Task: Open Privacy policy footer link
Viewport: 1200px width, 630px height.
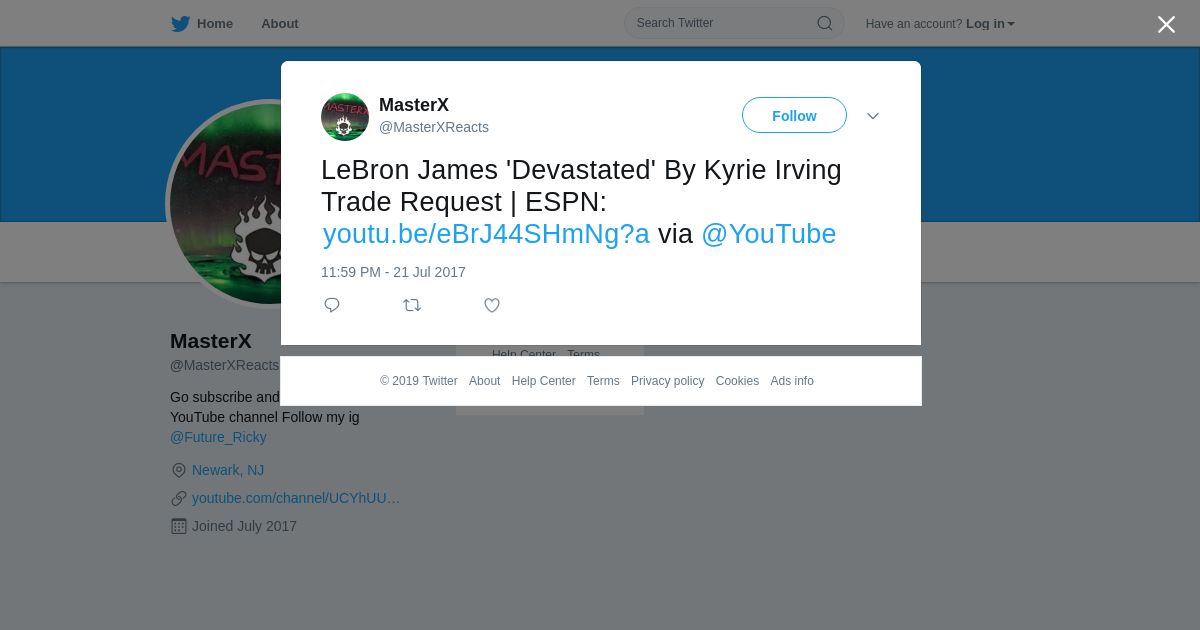Action: click(668, 381)
